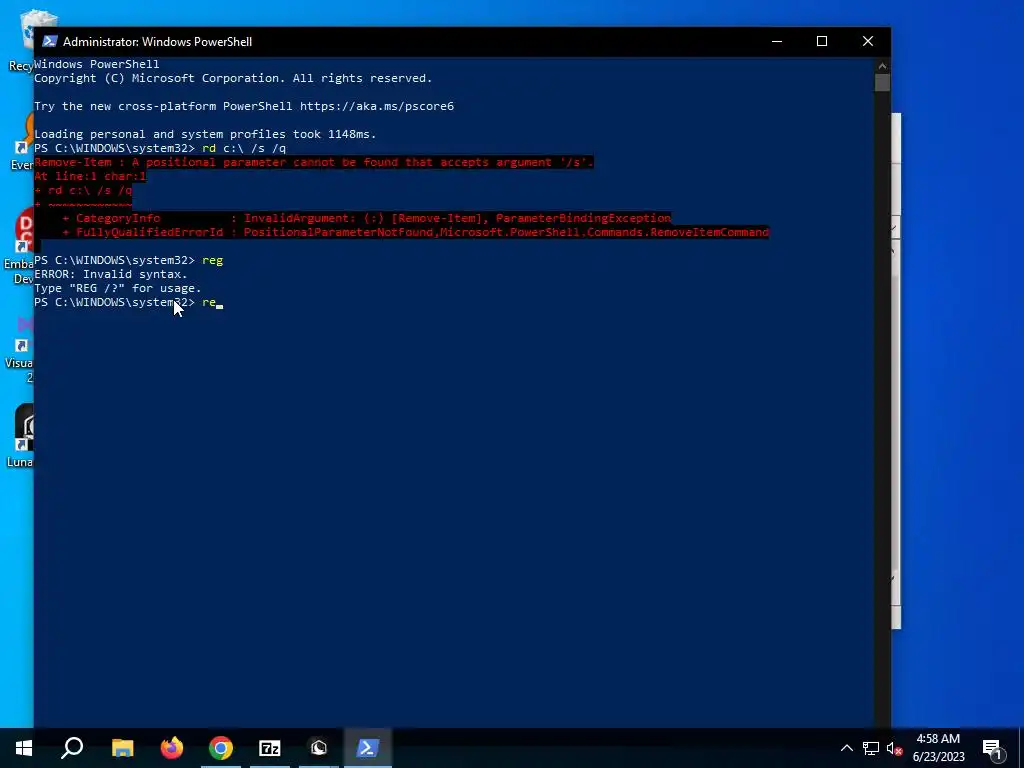Open the Windows Start menu

24,748
